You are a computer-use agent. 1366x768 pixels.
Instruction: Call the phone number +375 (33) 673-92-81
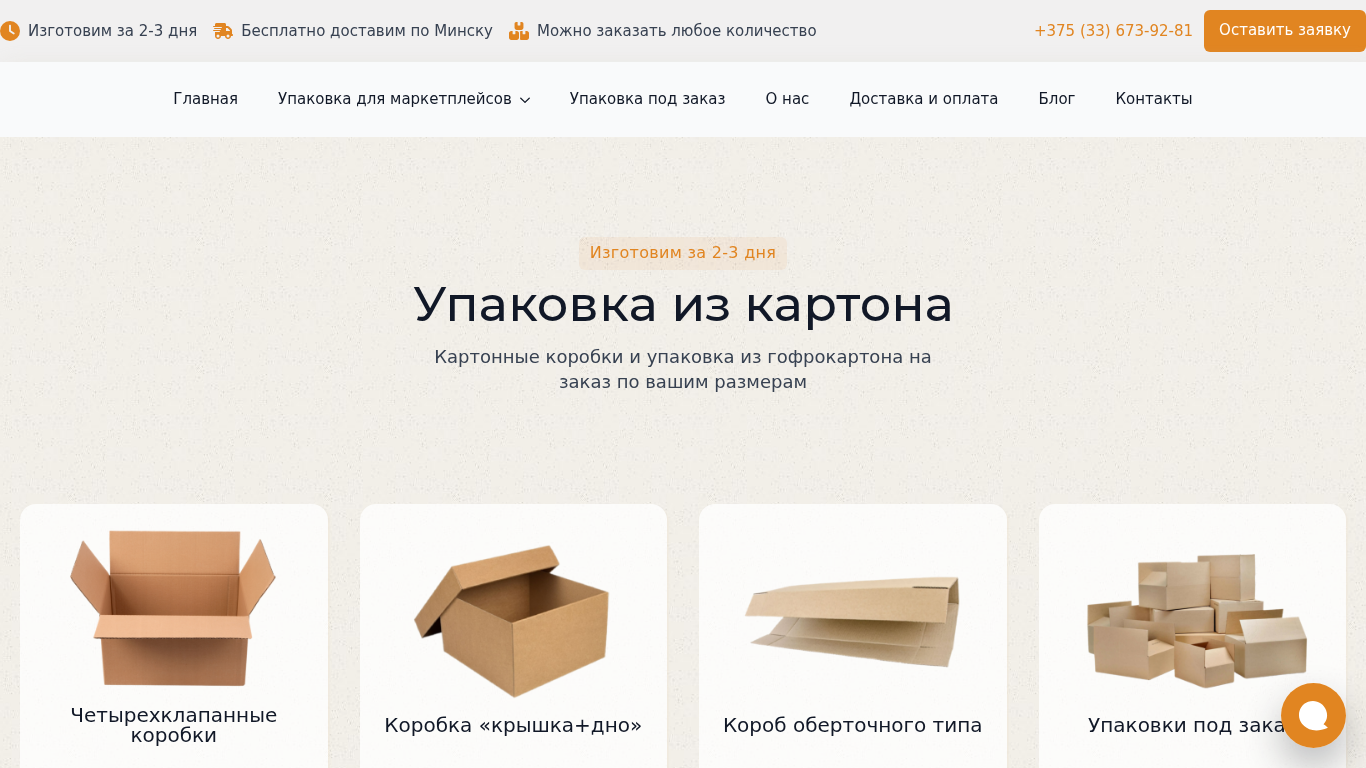(x=1113, y=31)
